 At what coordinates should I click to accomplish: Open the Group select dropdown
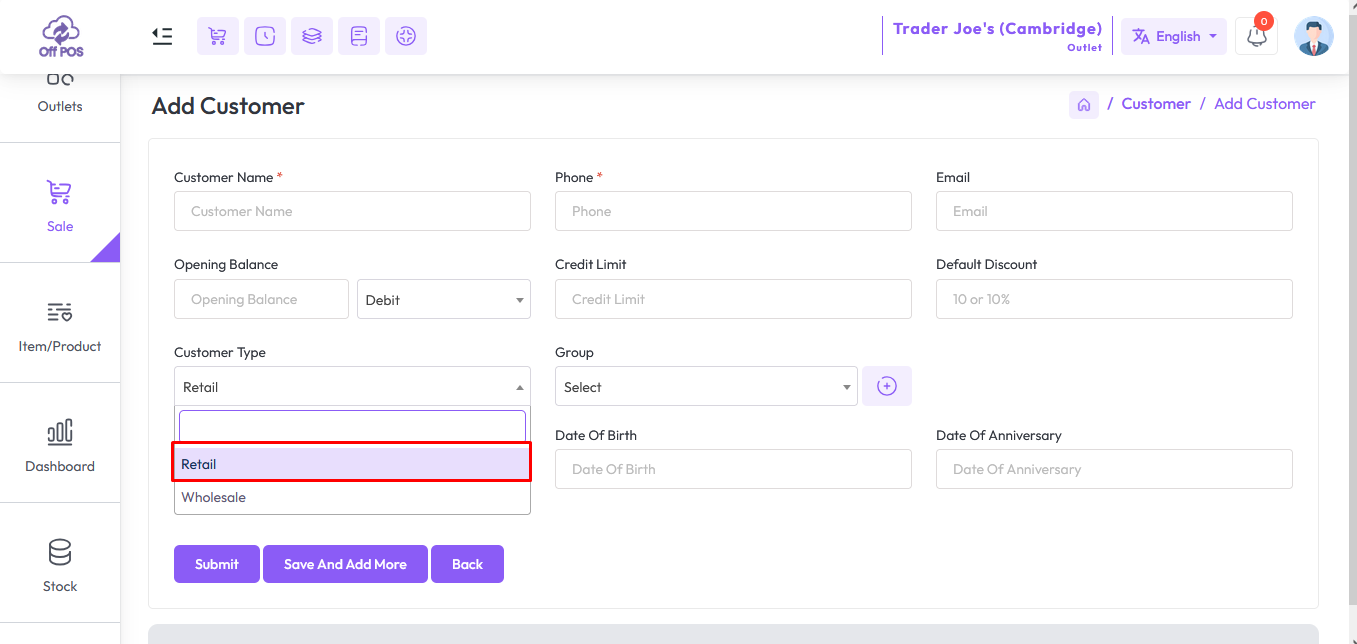pos(705,387)
